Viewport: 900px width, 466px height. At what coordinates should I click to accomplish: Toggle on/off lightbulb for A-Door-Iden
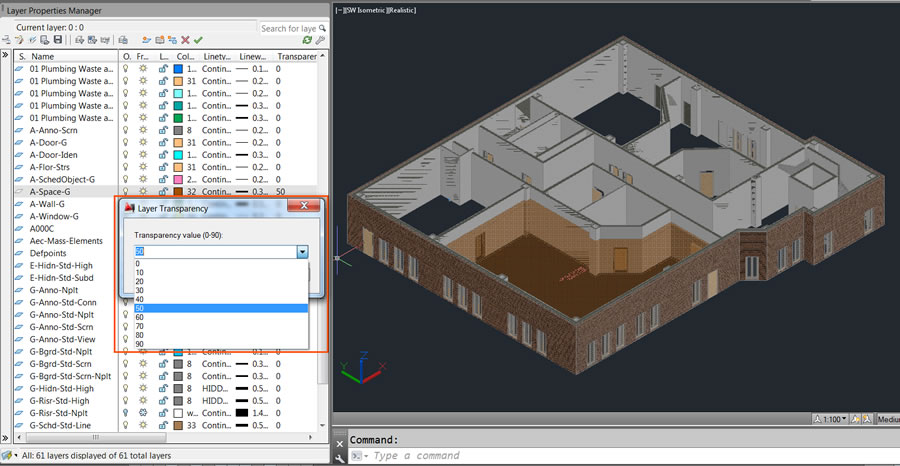125,155
